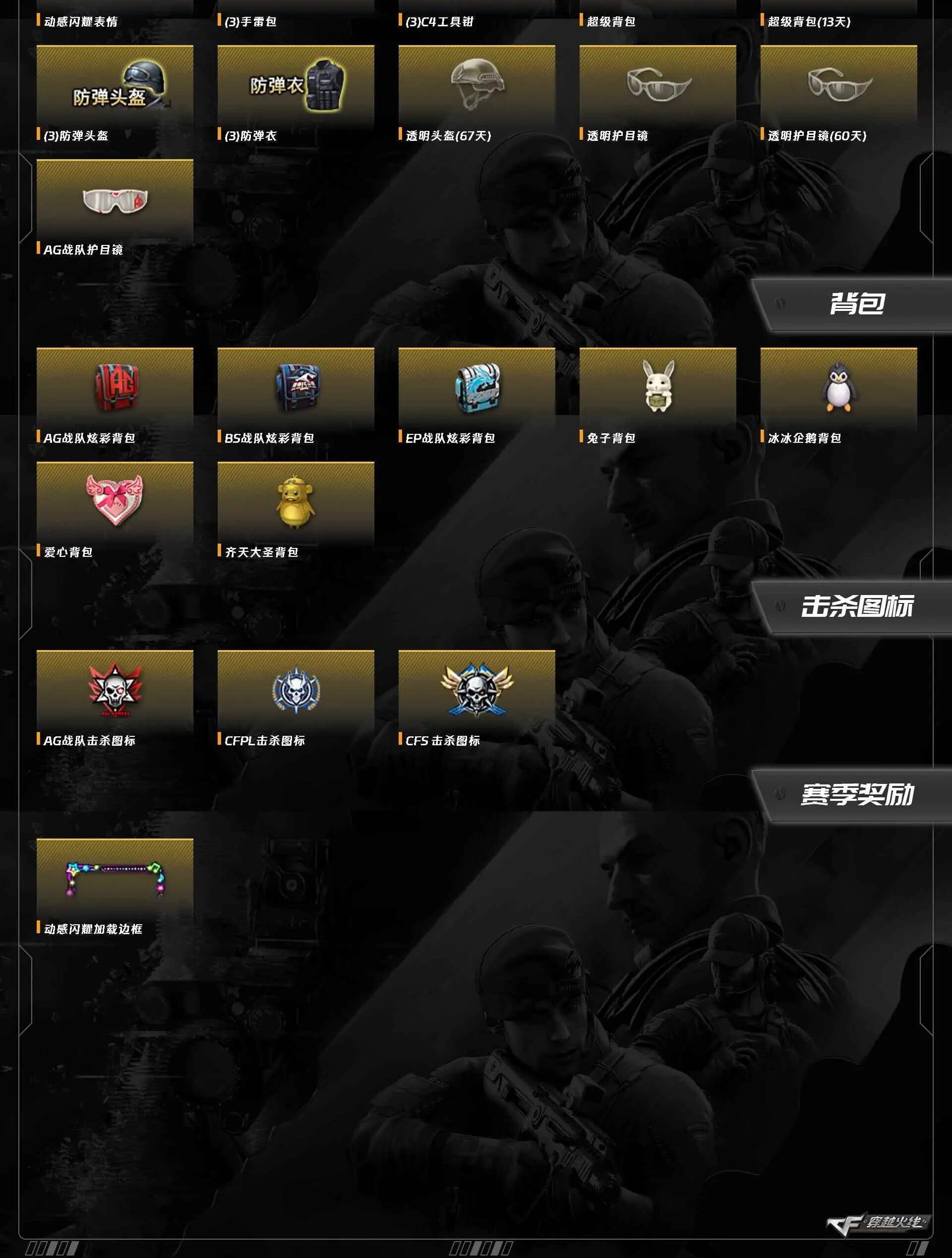Select the AG战队击杀图标 skull icon
The height and width of the screenshot is (1258, 952).
click(x=115, y=690)
